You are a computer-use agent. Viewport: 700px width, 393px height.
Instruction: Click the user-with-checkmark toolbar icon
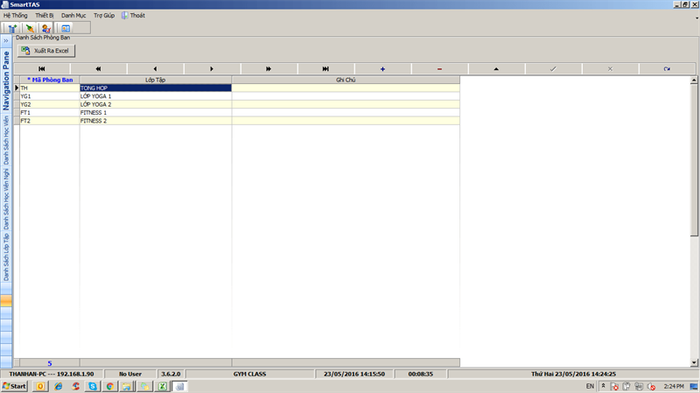pos(46,28)
